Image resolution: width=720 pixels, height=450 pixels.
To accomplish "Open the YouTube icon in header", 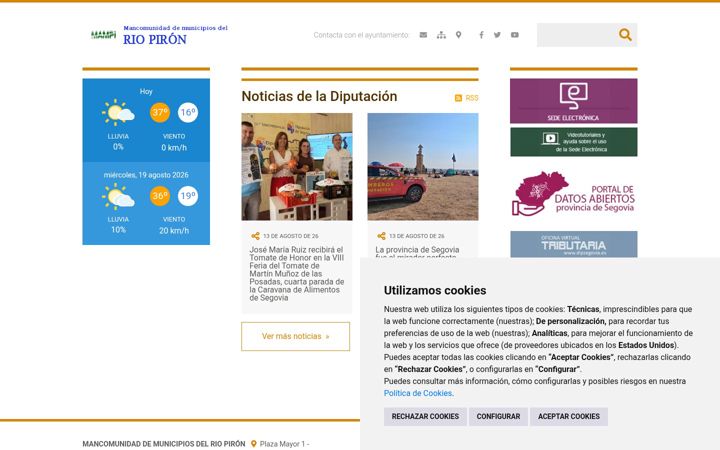I will [515, 35].
